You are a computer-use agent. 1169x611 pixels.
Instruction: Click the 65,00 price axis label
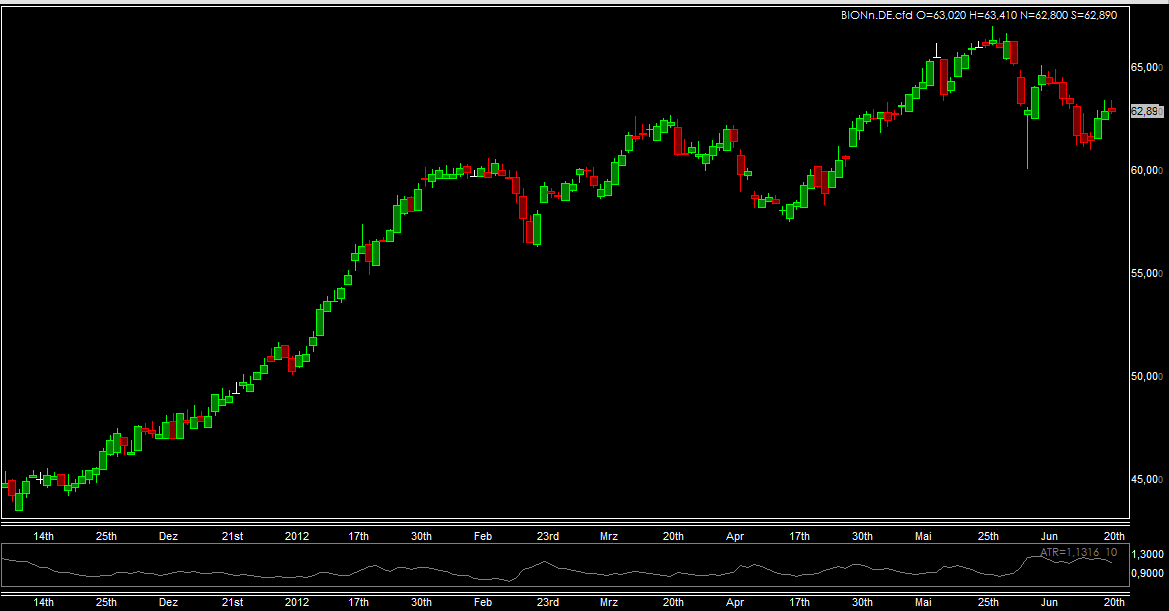click(1146, 67)
